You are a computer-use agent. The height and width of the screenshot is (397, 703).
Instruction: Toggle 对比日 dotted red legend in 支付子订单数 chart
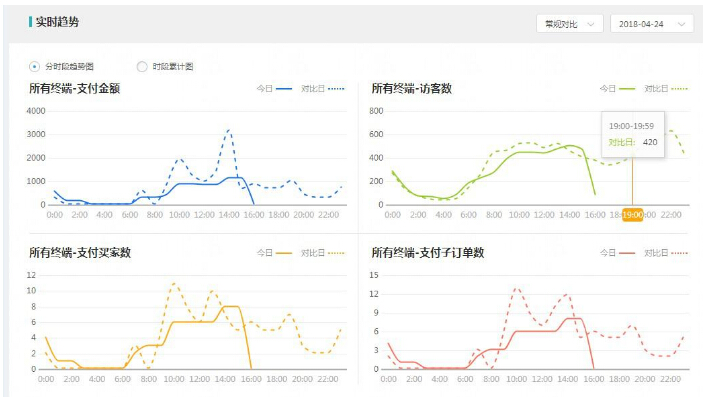[666, 253]
